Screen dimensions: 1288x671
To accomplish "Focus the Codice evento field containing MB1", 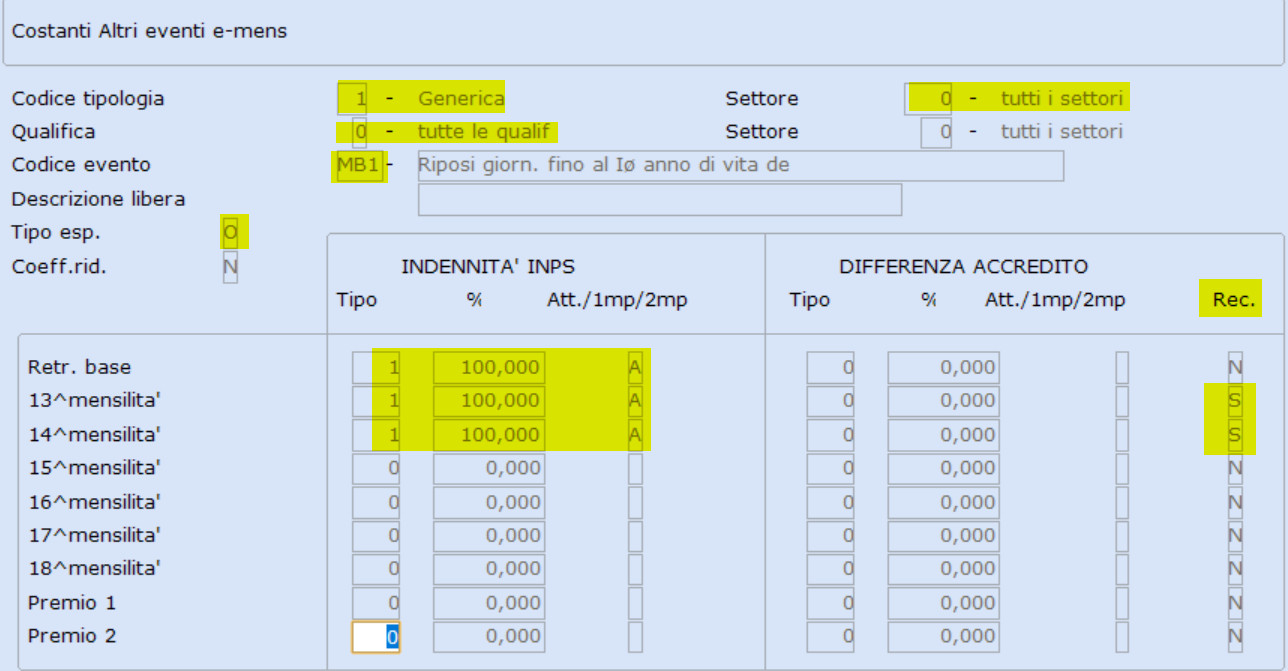I will tap(359, 165).
